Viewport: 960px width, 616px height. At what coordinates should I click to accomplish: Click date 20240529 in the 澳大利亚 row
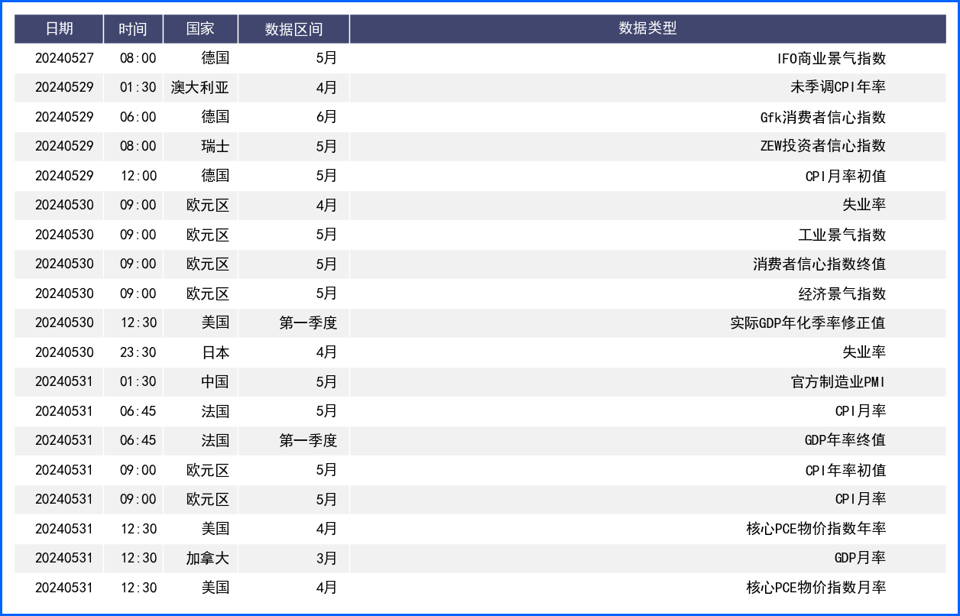pyautogui.click(x=64, y=88)
